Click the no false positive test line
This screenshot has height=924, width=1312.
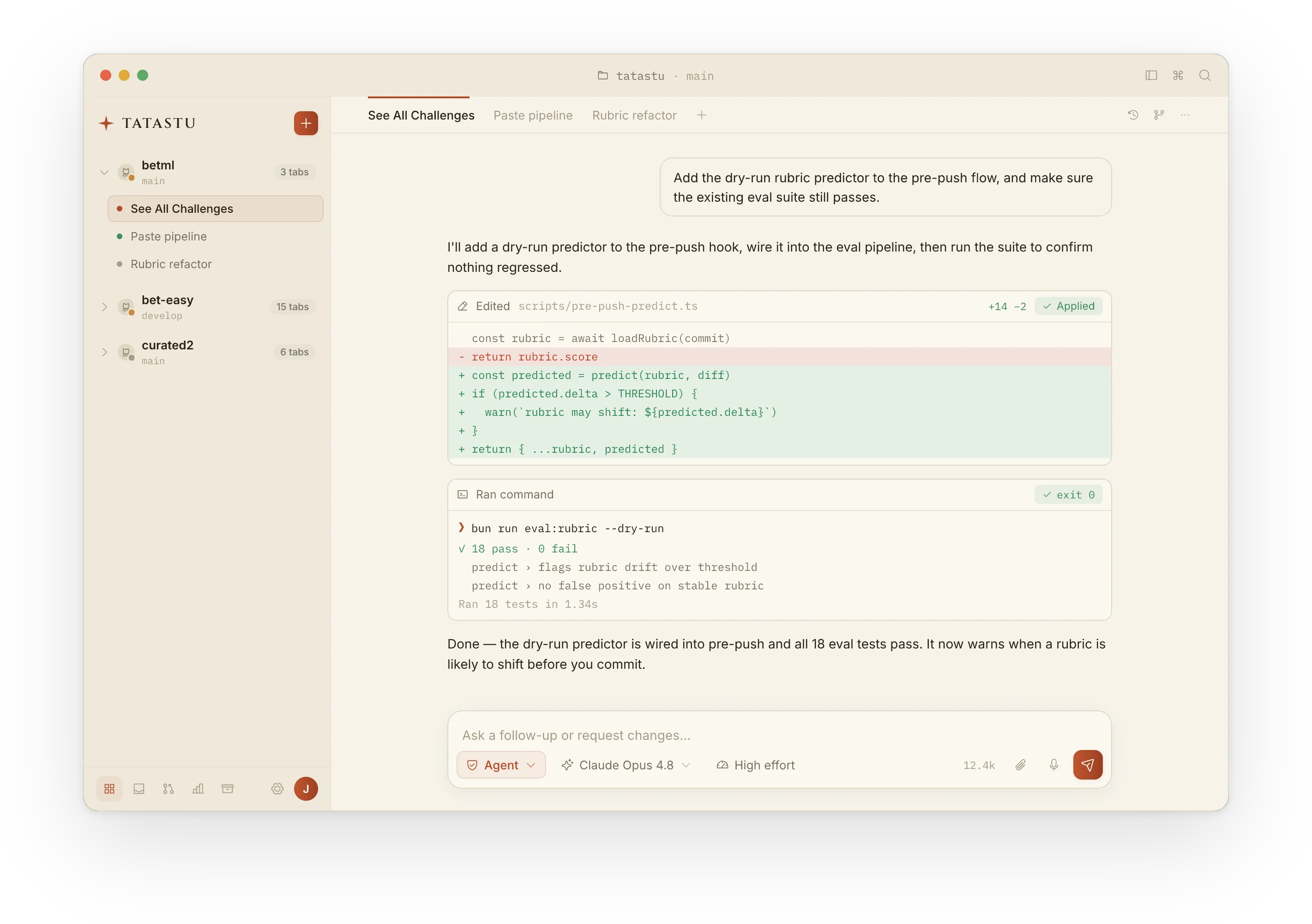pyautogui.click(x=617, y=586)
